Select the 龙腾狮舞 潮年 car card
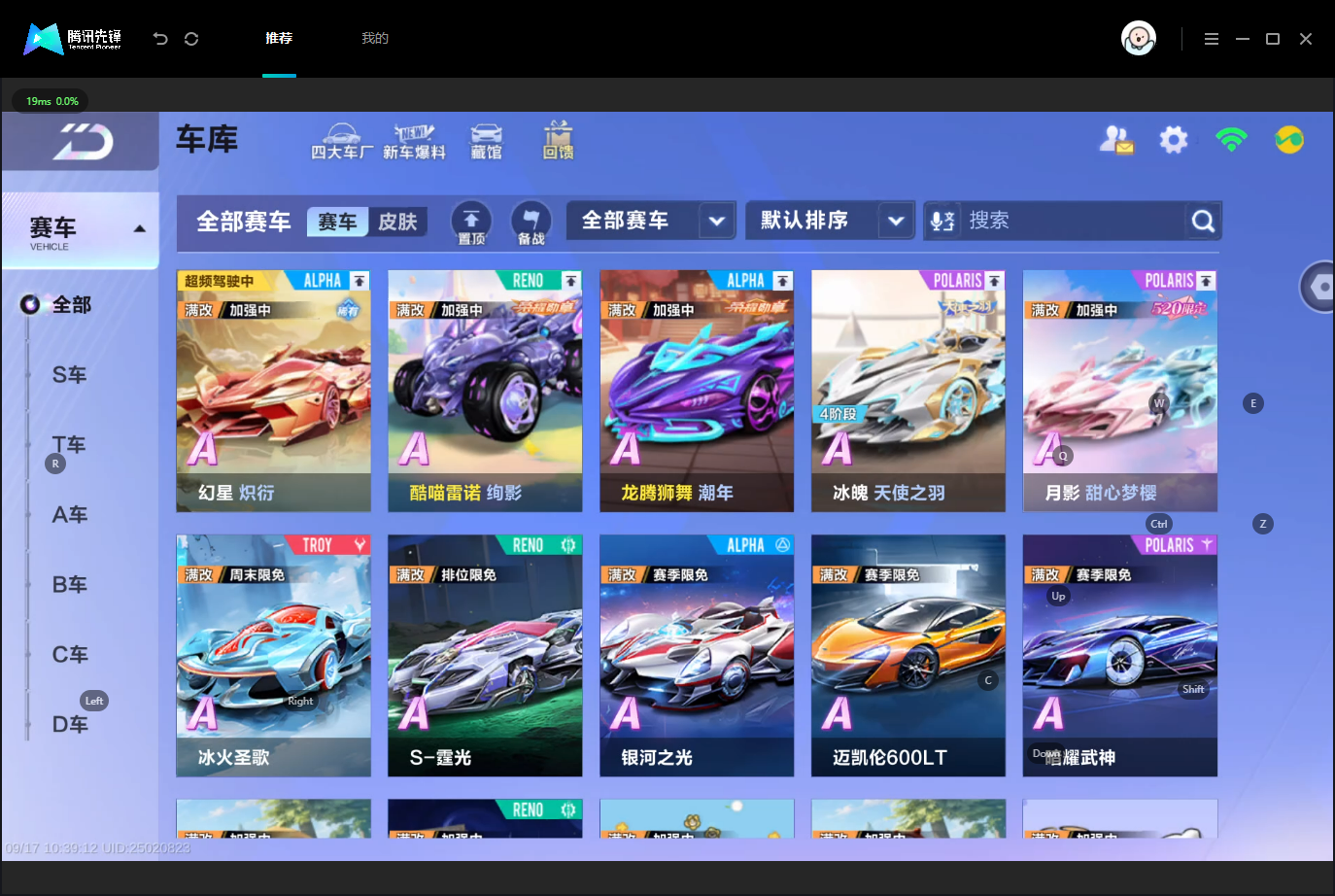Screen dimensions: 1335x896 (697, 391)
